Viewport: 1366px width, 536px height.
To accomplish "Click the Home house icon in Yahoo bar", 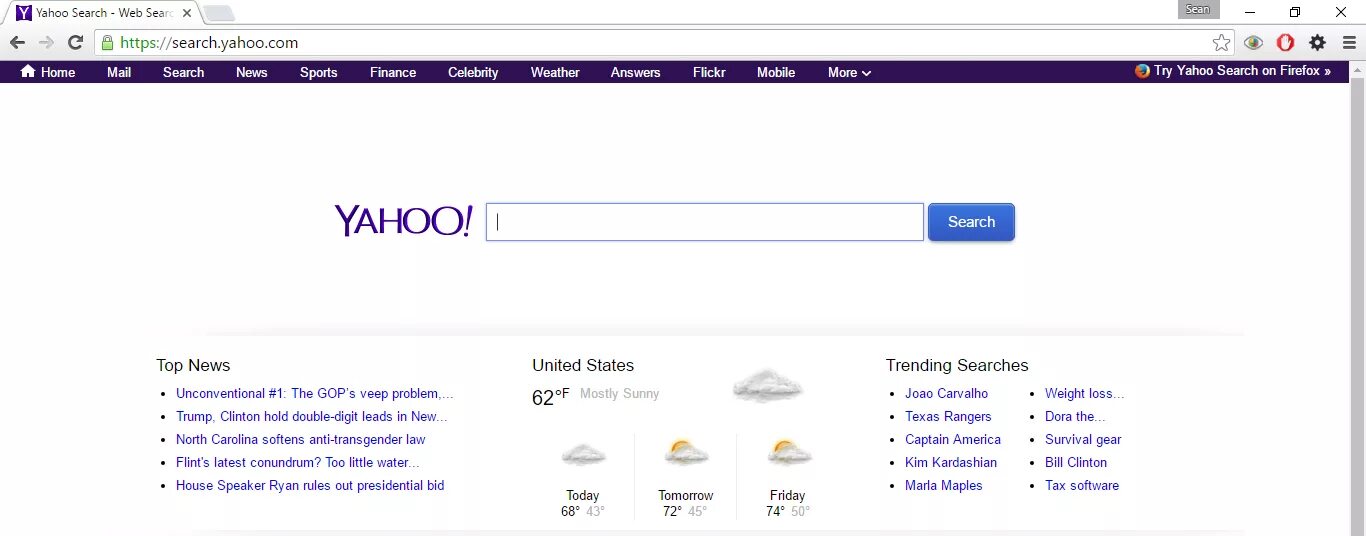I will [x=28, y=71].
